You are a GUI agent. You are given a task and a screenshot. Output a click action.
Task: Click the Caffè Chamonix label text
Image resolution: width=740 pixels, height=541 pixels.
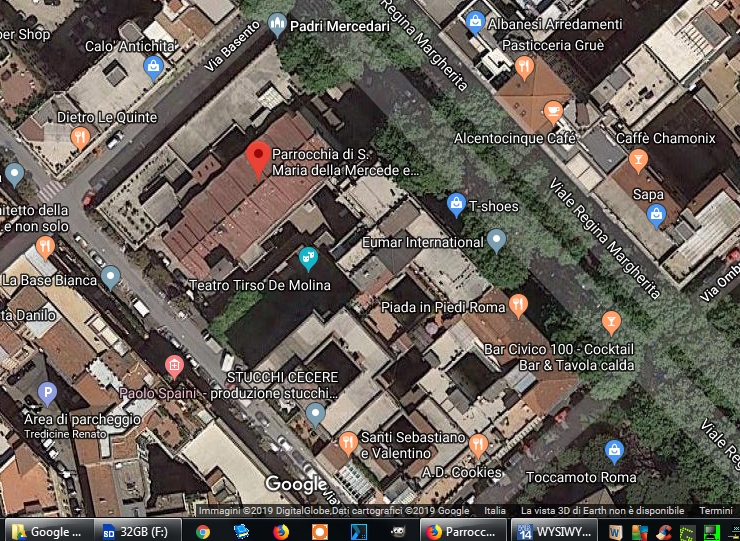tap(666, 138)
